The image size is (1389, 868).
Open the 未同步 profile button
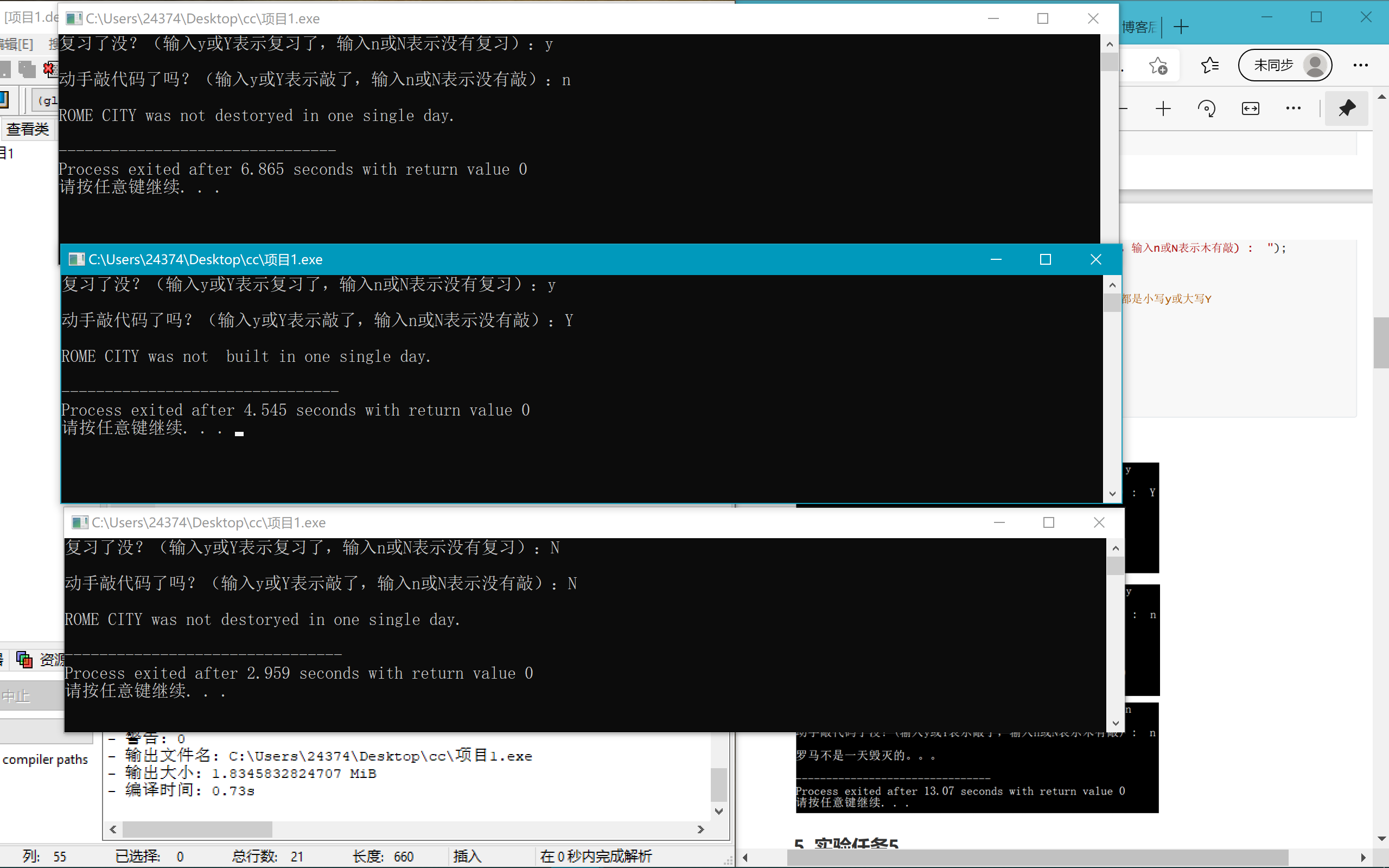[x=1284, y=66]
